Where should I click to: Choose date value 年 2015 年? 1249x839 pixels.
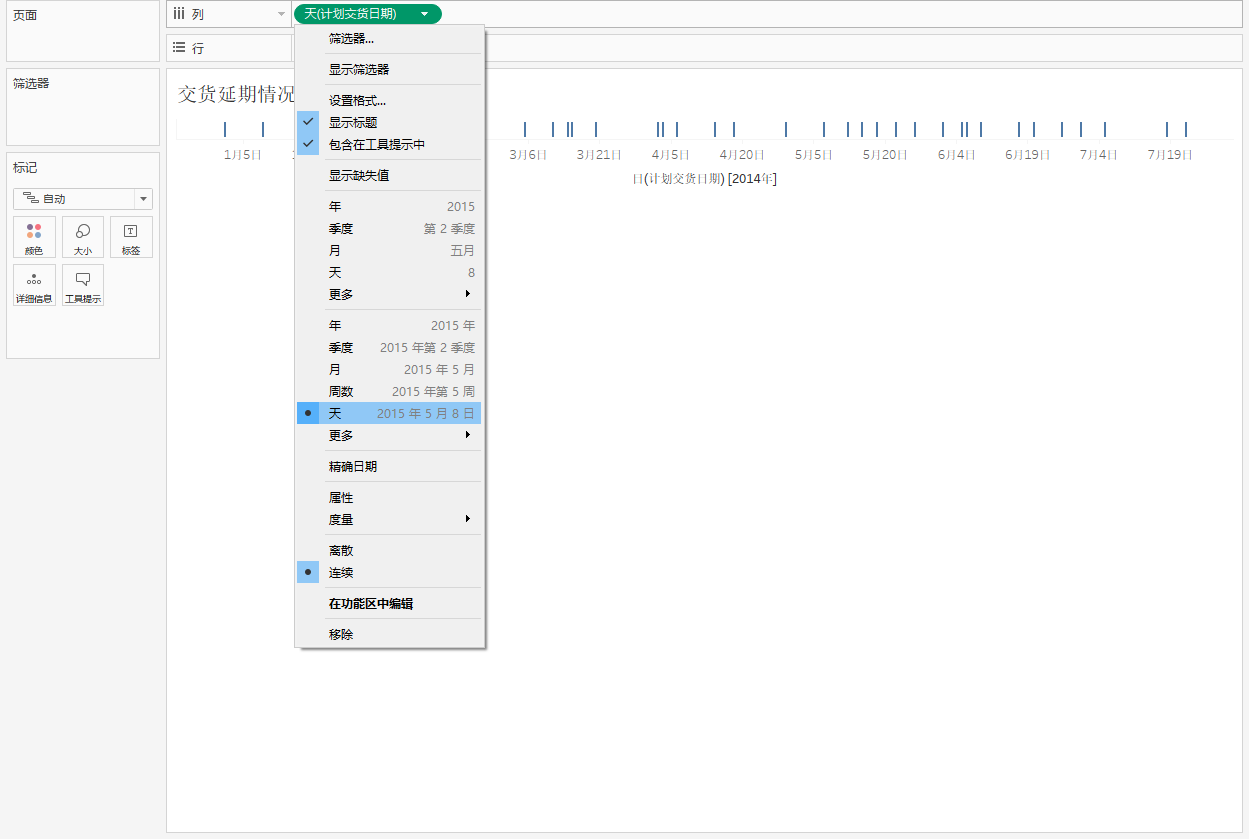[x=390, y=326]
